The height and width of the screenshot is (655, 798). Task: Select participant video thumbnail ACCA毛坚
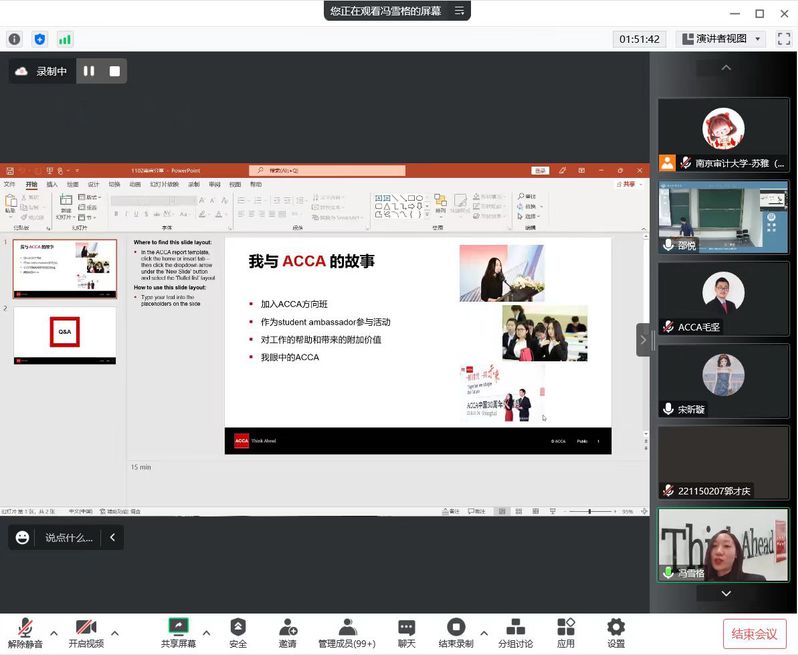coord(723,299)
